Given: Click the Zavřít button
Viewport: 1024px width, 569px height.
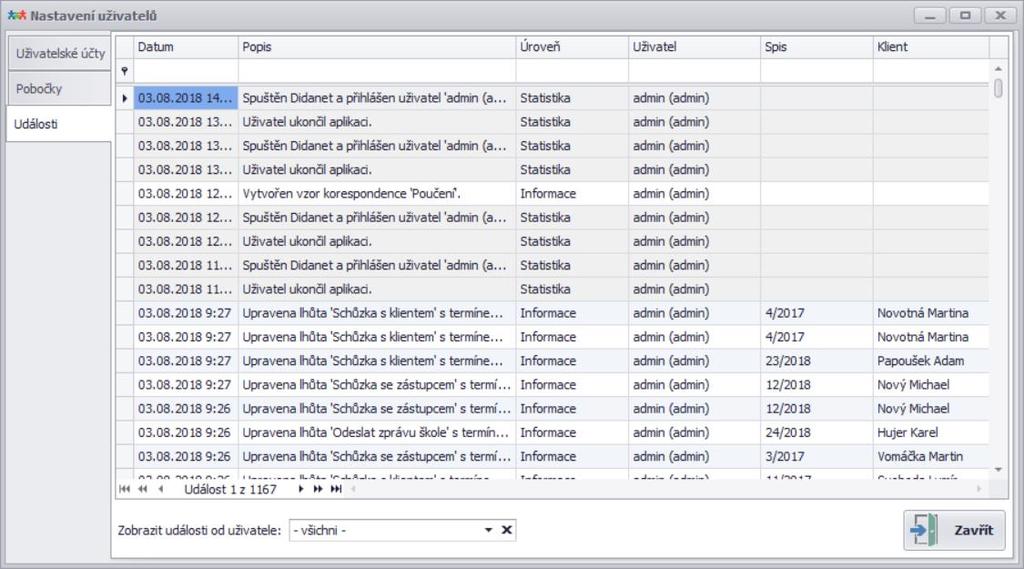Looking at the screenshot, I should pos(955,530).
